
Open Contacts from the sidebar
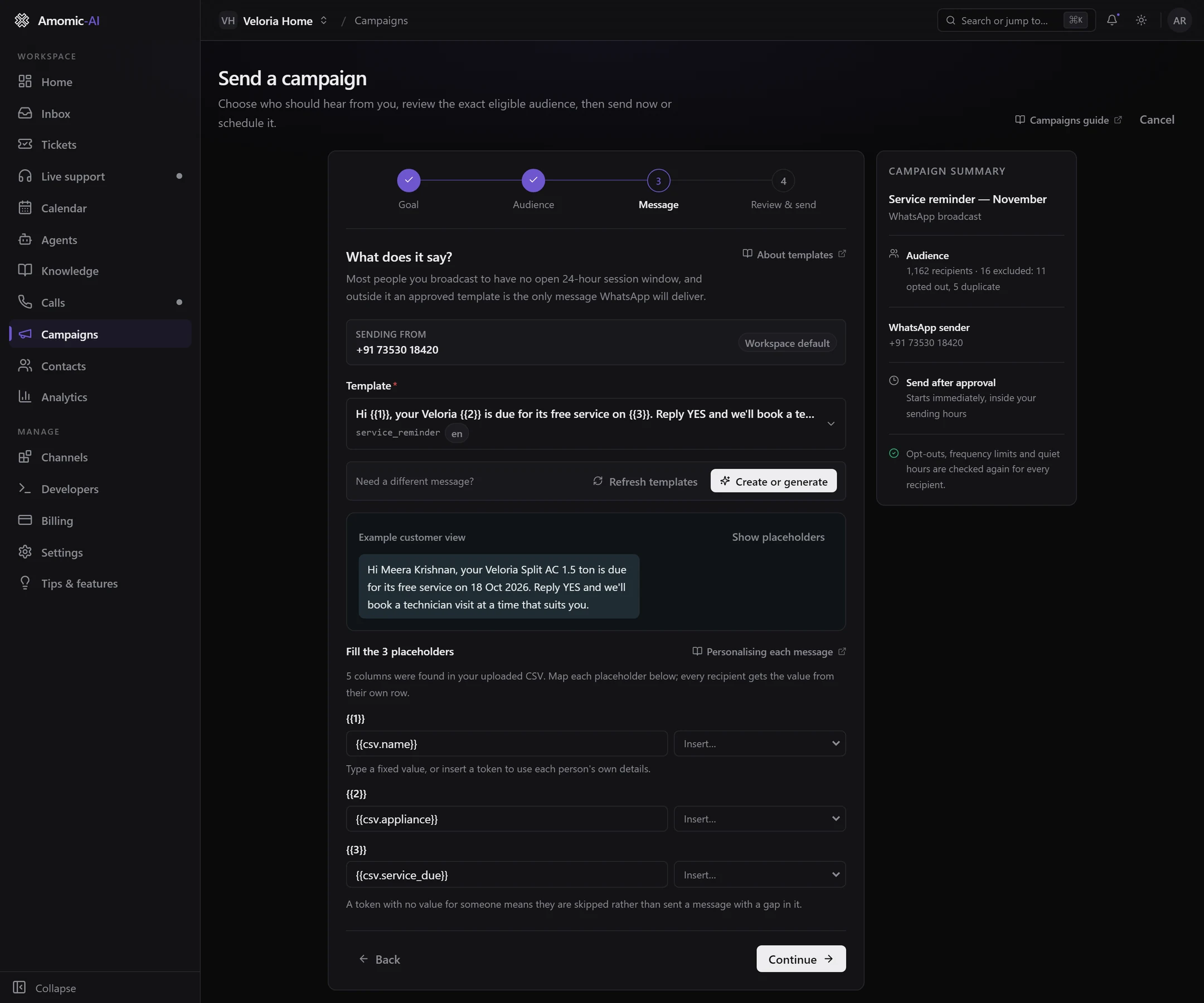tap(100, 366)
